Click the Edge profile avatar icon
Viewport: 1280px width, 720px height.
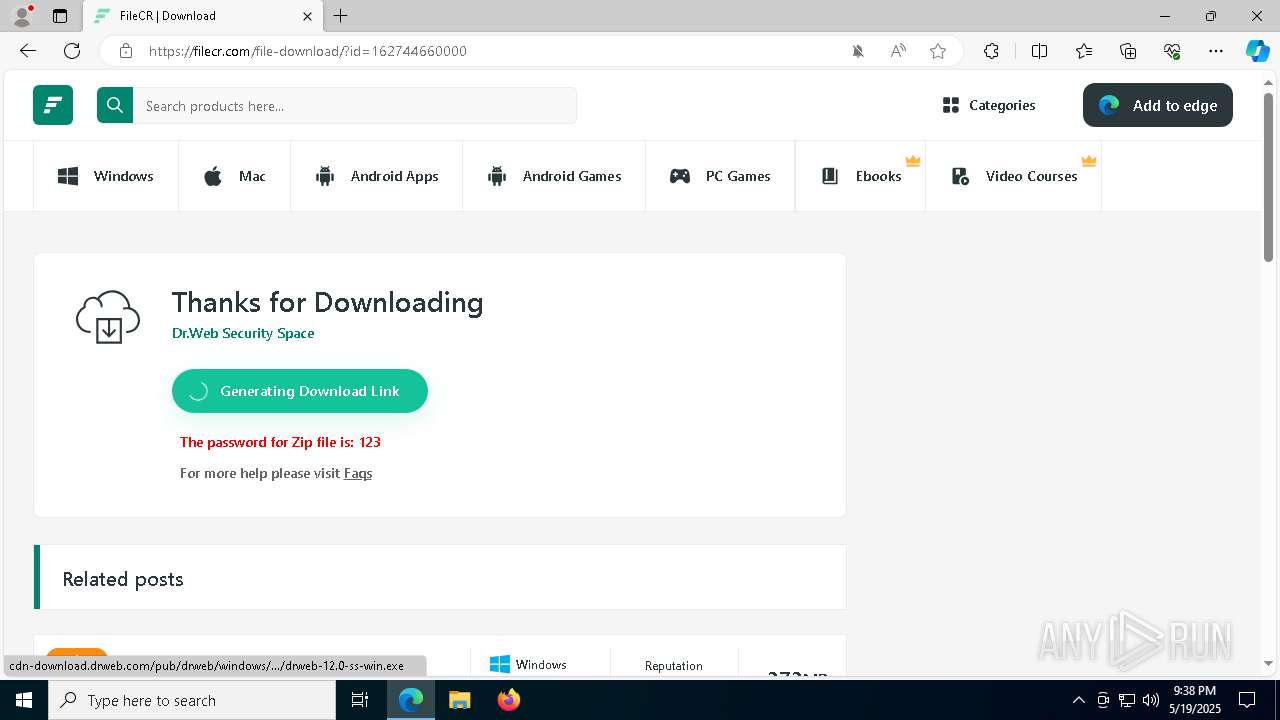tap(21, 16)
